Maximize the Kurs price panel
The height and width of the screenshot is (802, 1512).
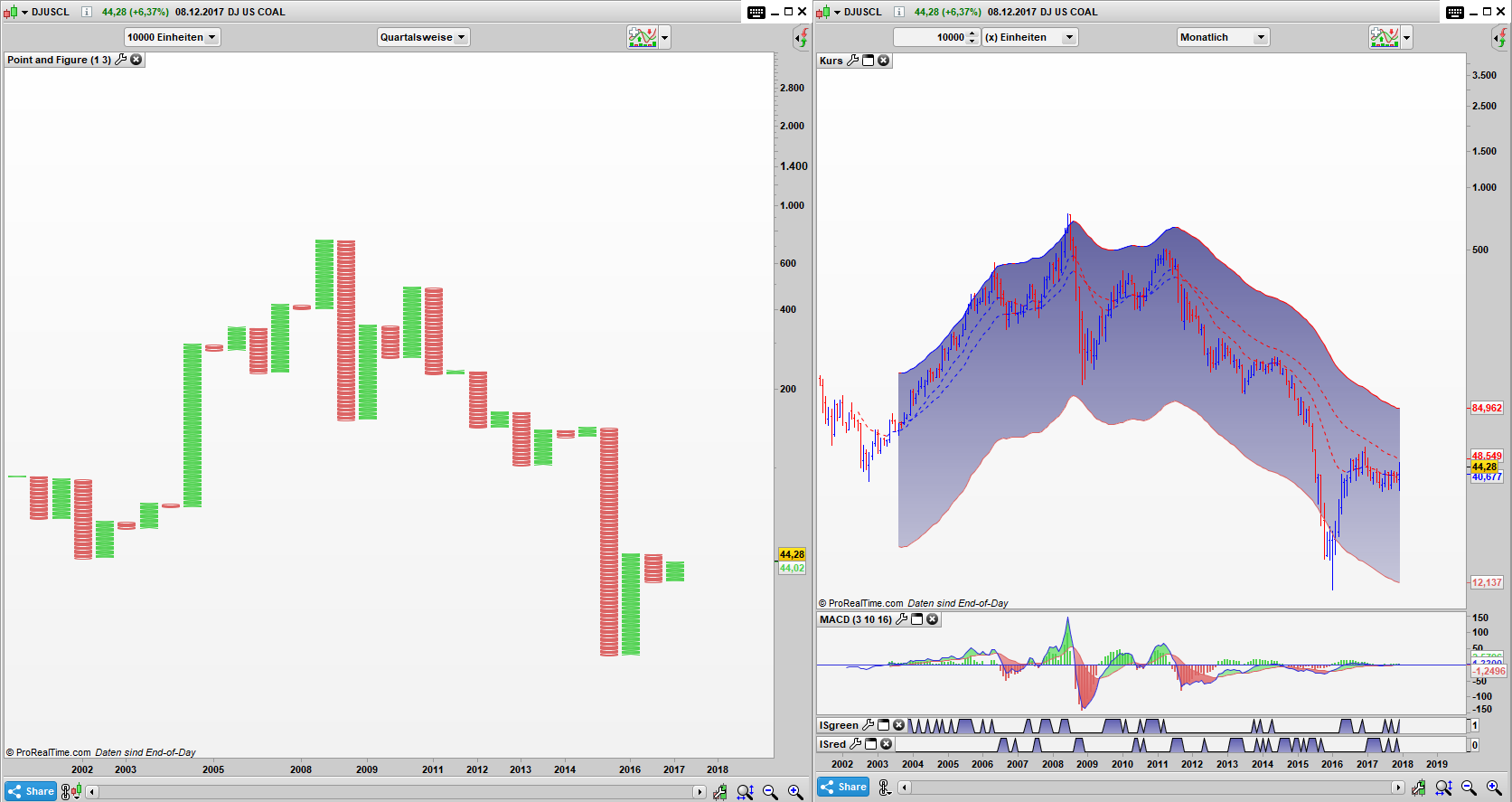click(869, 61)
